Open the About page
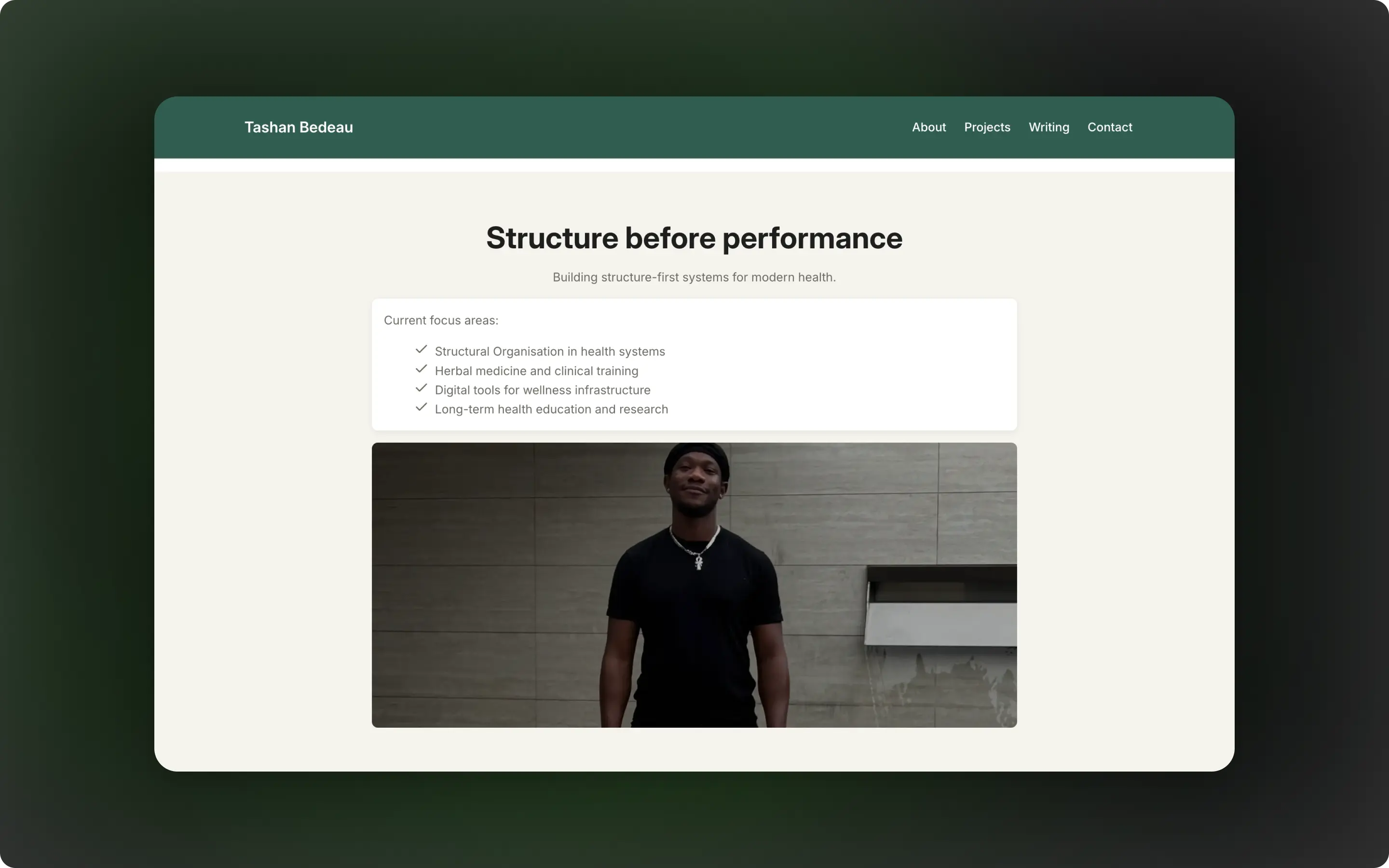Screen dimensions: 1389x868 (928, 127)
